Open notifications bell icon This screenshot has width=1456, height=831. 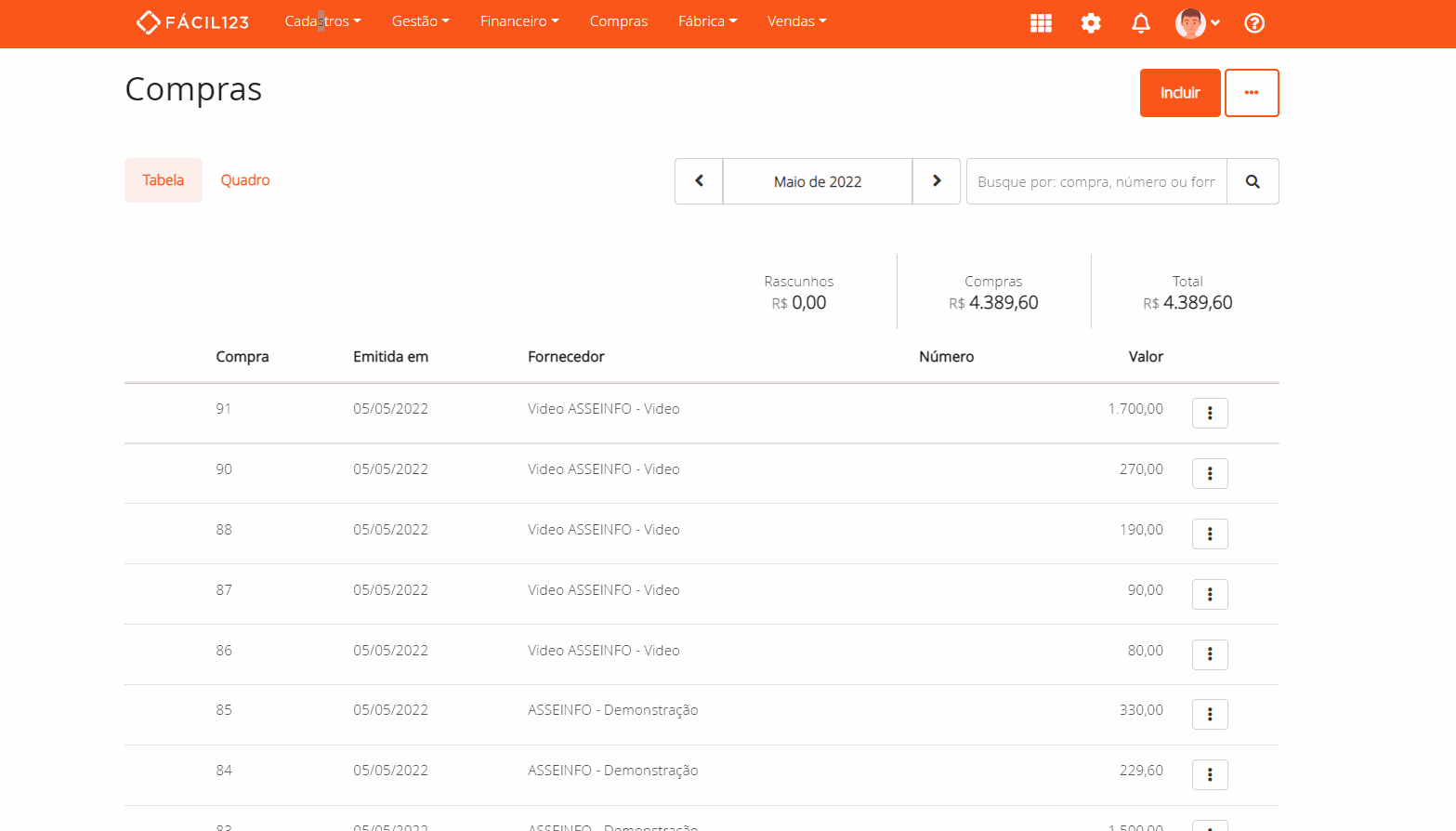[1141, 23]
